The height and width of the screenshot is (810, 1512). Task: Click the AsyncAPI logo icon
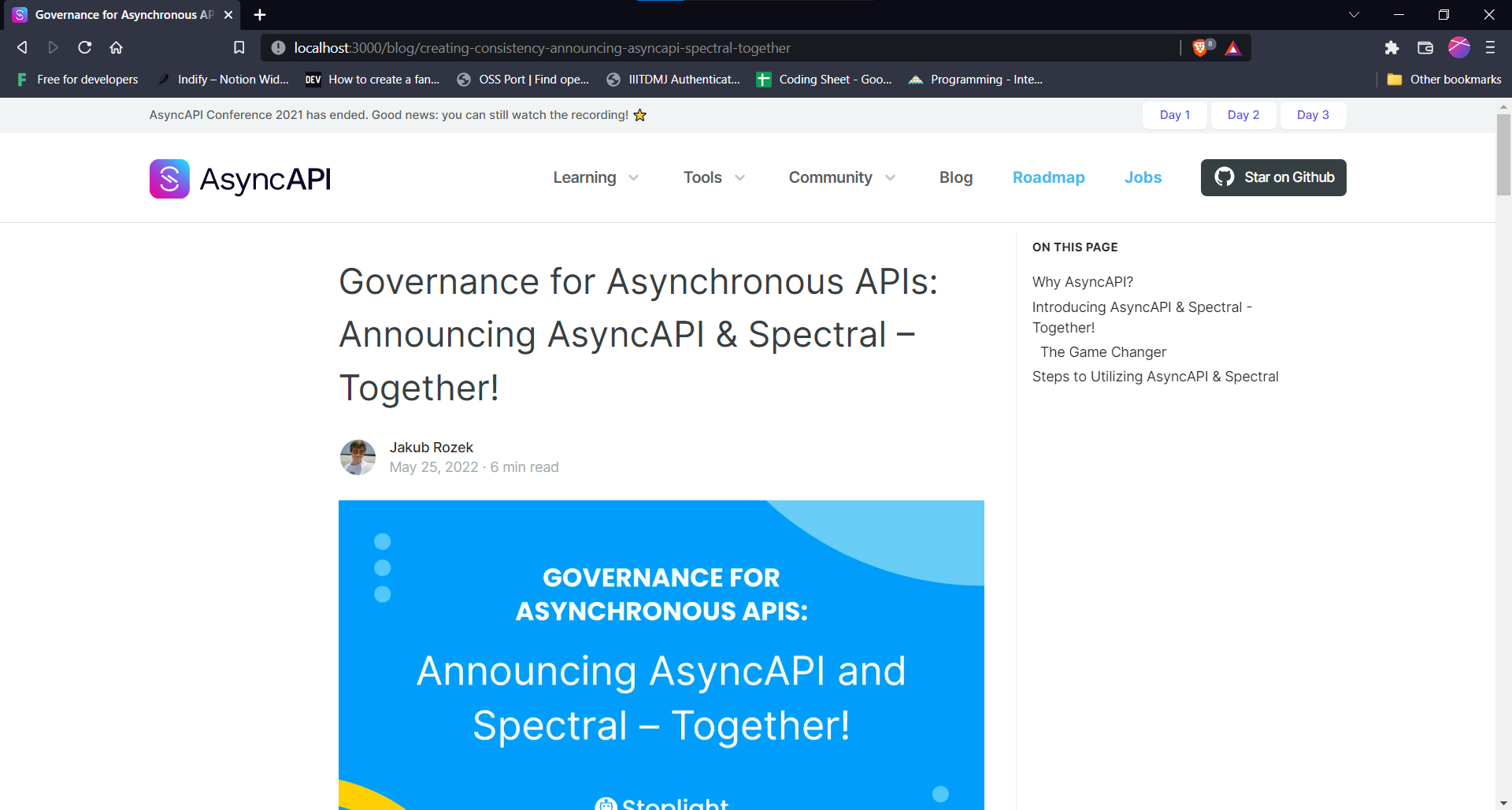click(x=169, y=179)
